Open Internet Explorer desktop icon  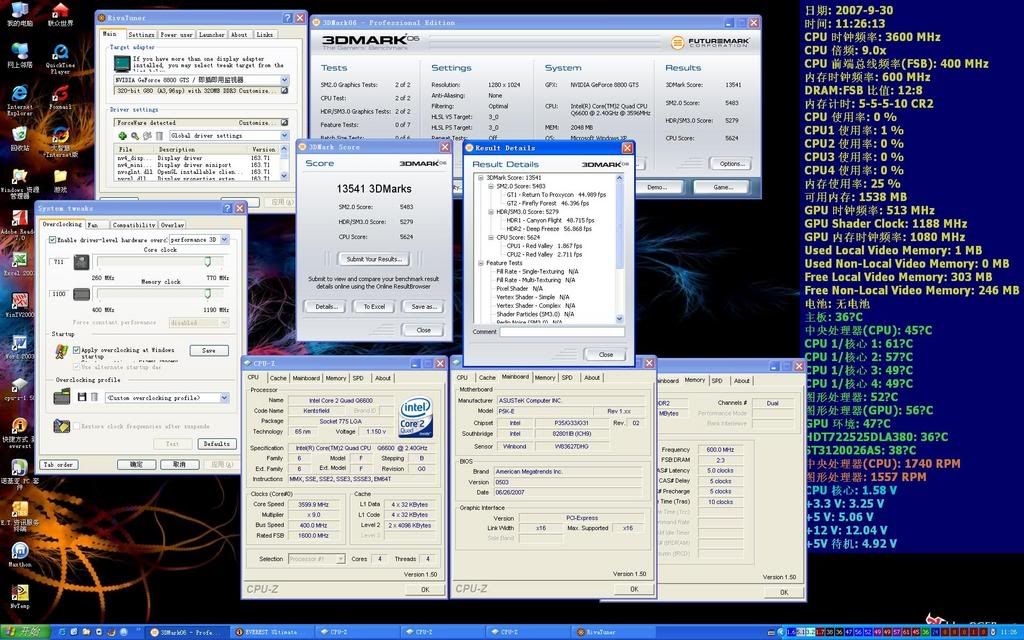coord(20,98)
